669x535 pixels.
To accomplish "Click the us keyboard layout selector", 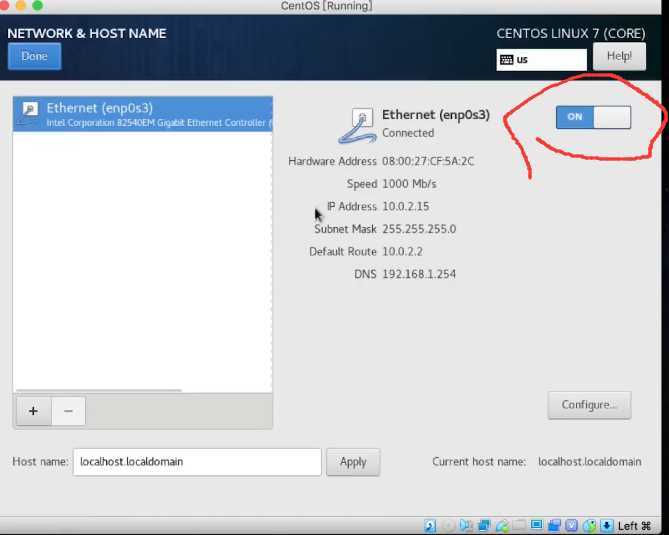I will point(541,60).
